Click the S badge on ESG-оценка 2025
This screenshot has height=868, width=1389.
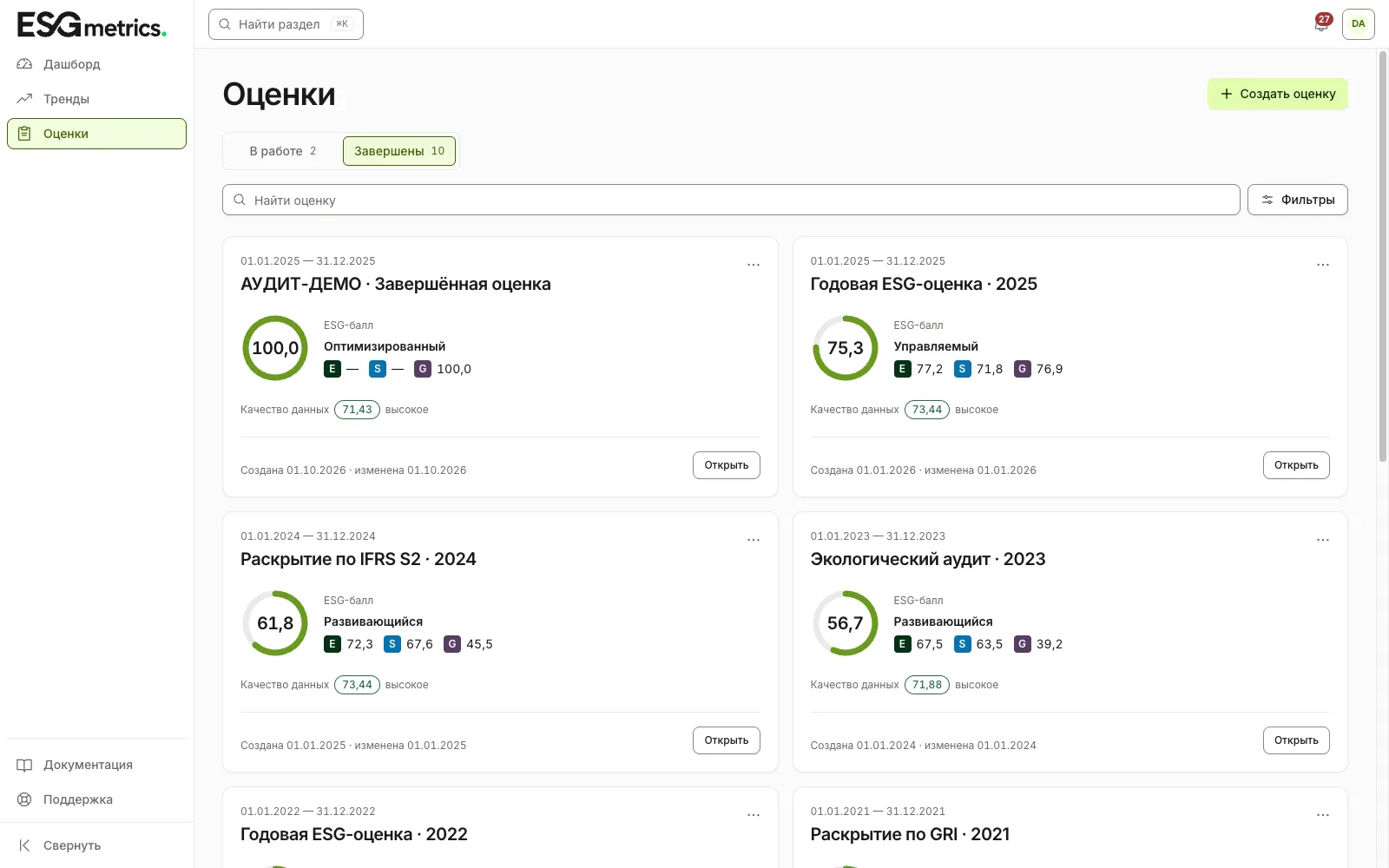pos(962,369)
